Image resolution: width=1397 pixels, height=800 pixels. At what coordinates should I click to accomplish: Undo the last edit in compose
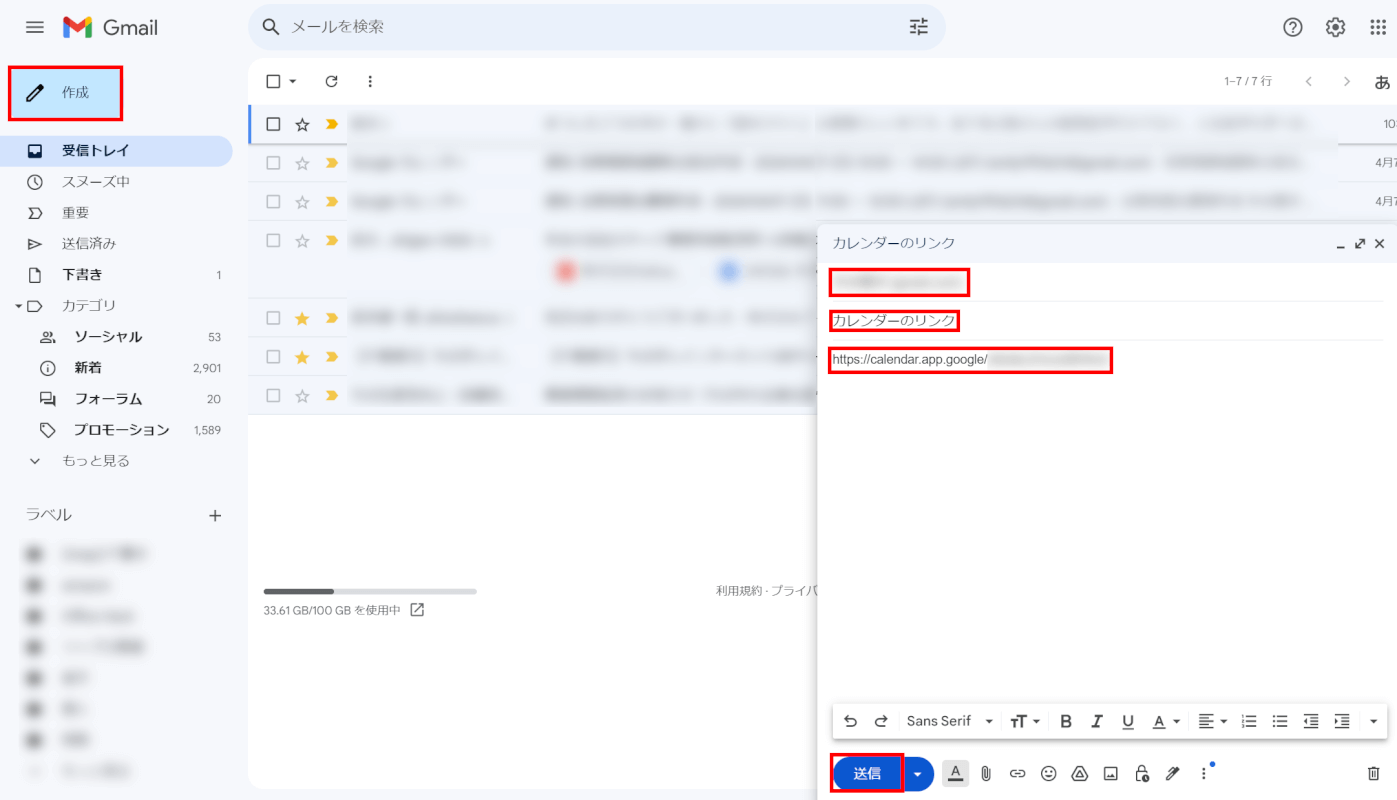pos(850,721)
